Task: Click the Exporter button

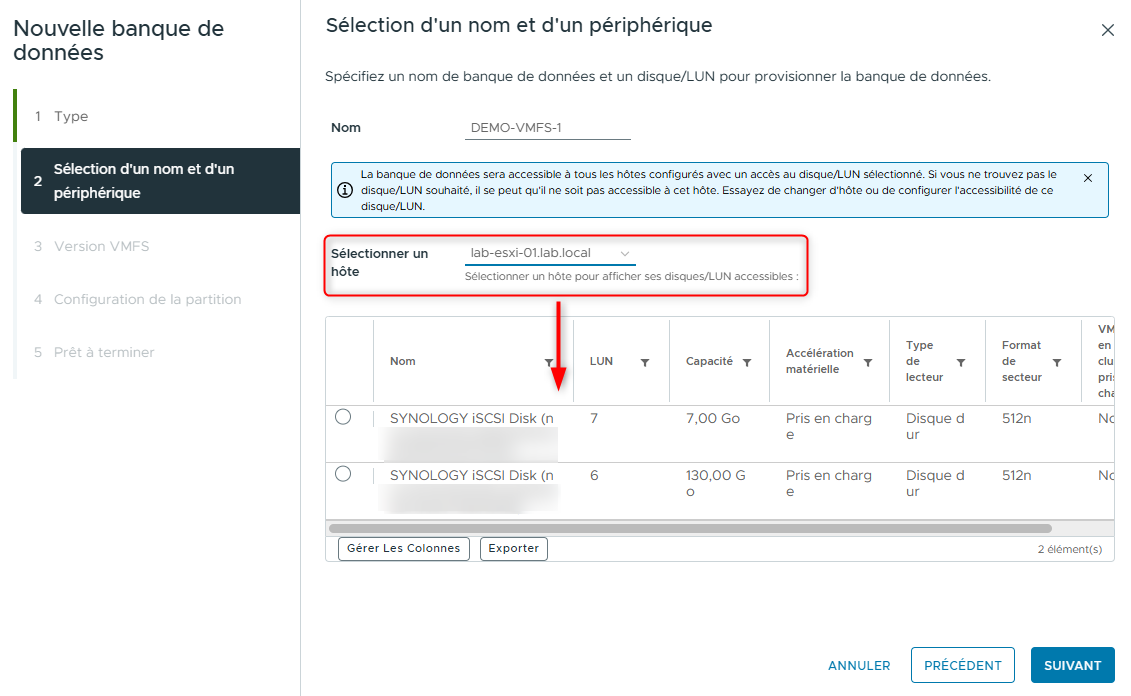Action: [513, 548]
